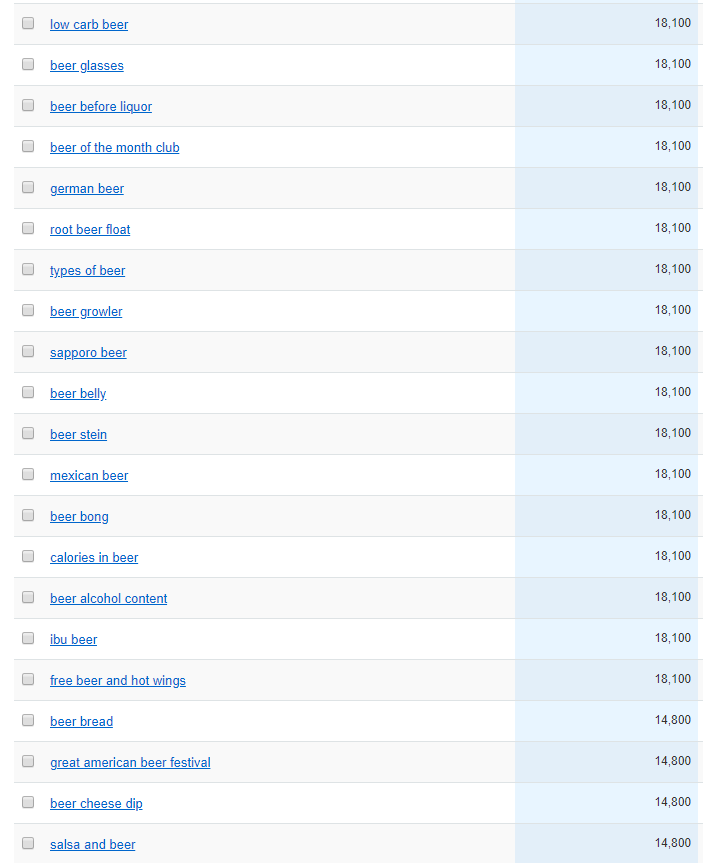This screenshot has width=703, height=863.
Task: Open the beer belly keyword
Action: [78, 393]
